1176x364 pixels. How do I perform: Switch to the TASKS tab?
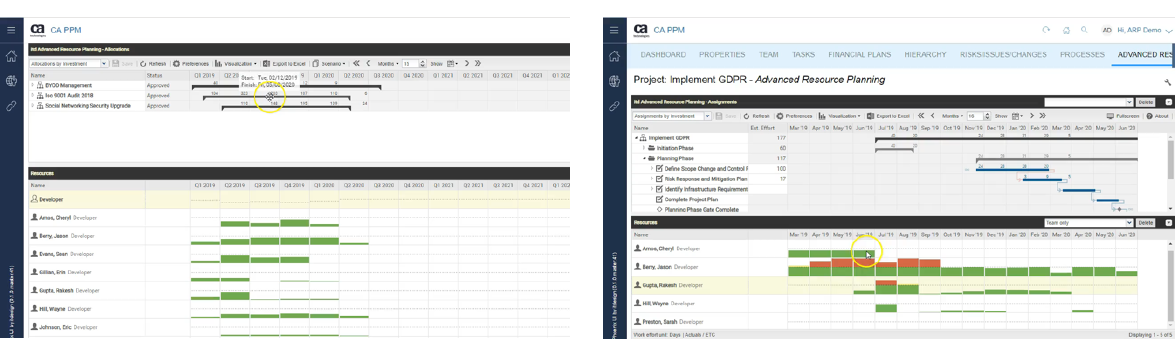[804, 55]
